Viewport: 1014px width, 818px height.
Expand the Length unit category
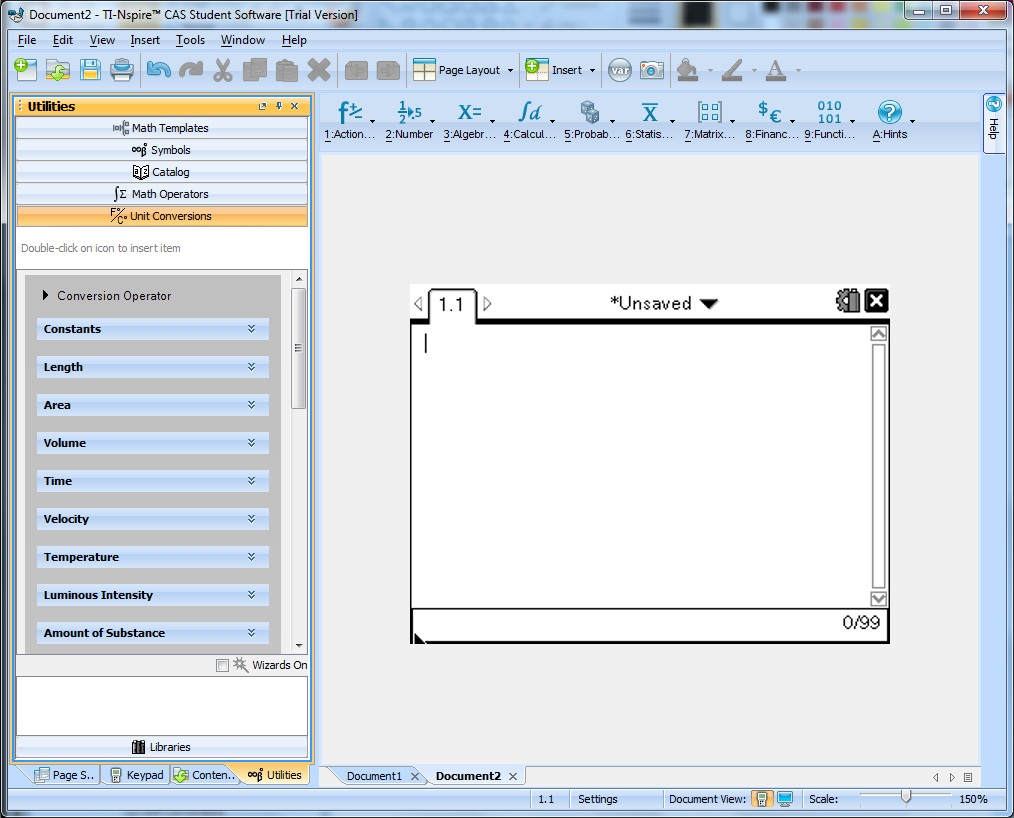tap(152, 367)
